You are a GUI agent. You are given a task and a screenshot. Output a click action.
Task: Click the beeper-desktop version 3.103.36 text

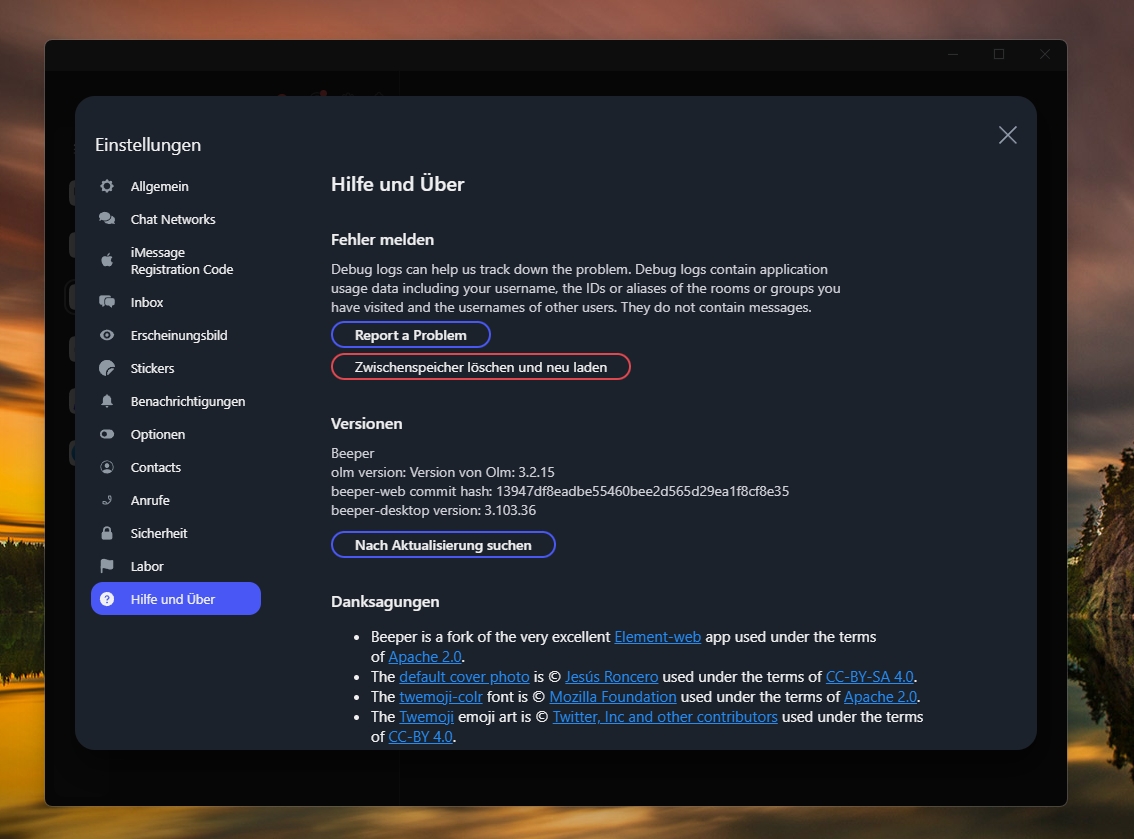[x=433, y=510]
